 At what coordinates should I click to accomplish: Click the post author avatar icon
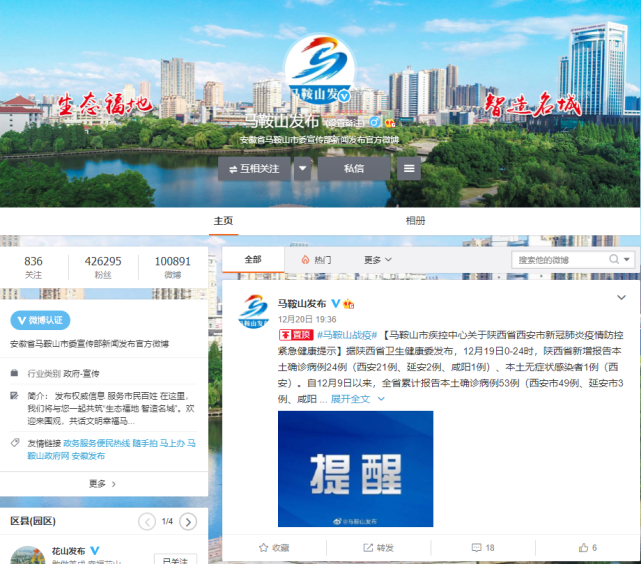point(253,311)
